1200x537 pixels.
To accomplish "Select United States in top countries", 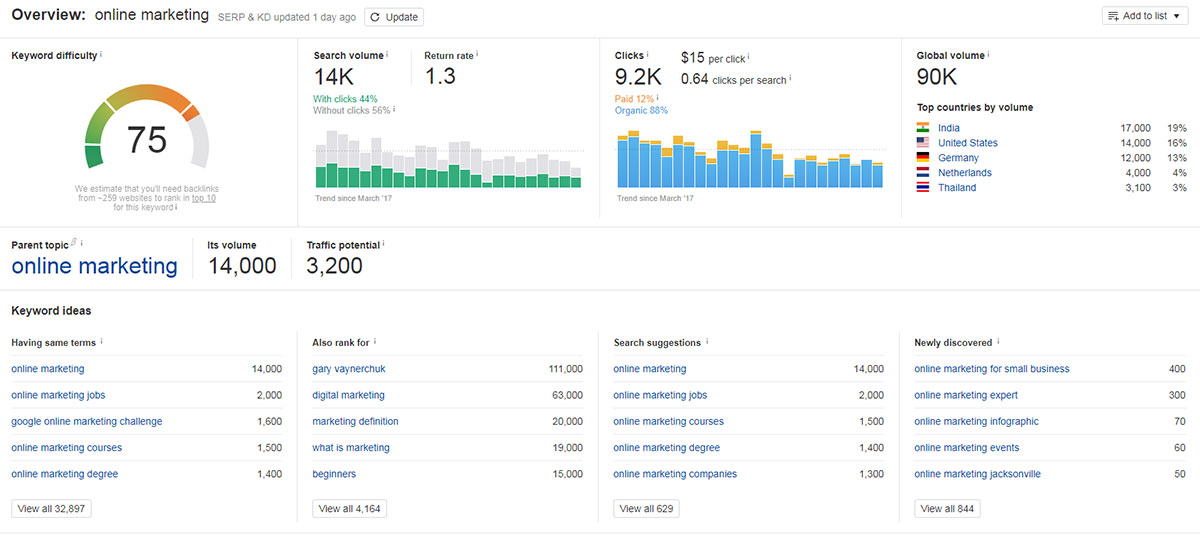I will click(967, 143).
